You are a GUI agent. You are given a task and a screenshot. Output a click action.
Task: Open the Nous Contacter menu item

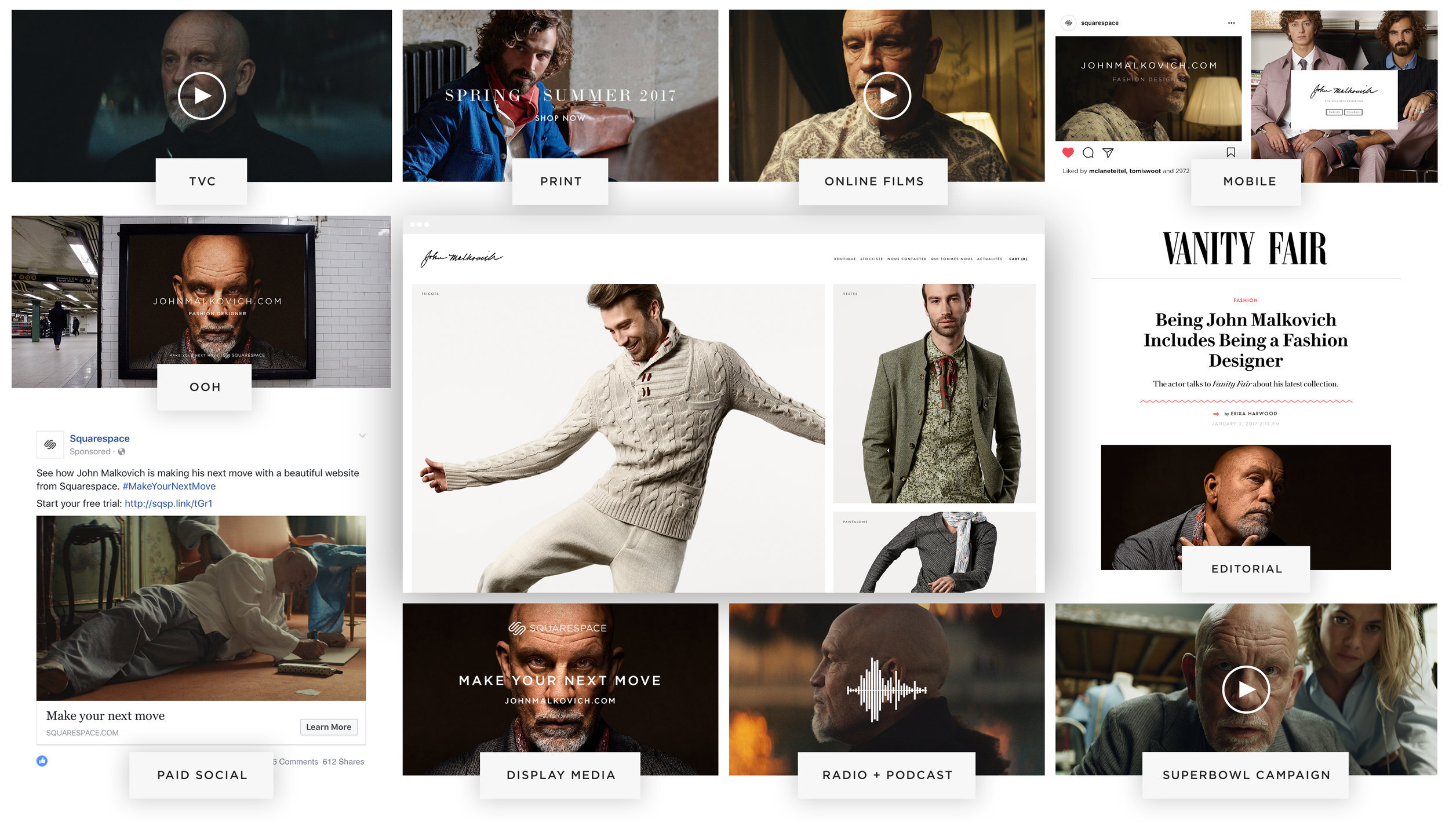[x=906, y=259]
